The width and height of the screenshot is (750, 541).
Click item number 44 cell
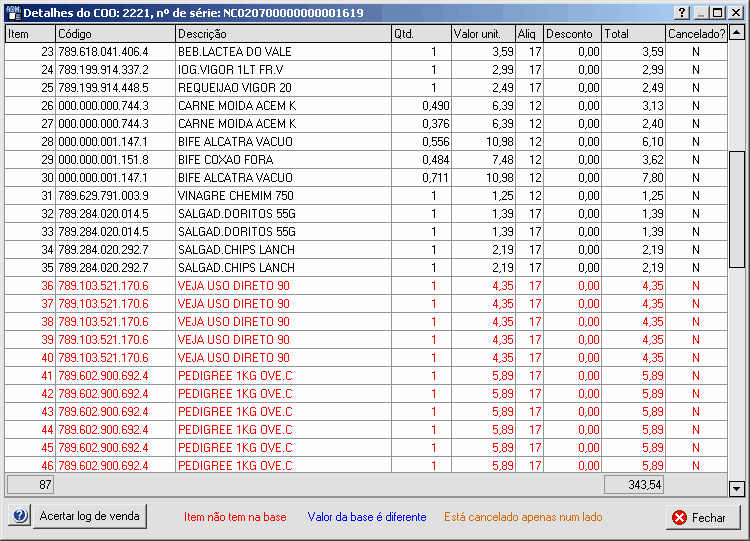coord(30,430)
